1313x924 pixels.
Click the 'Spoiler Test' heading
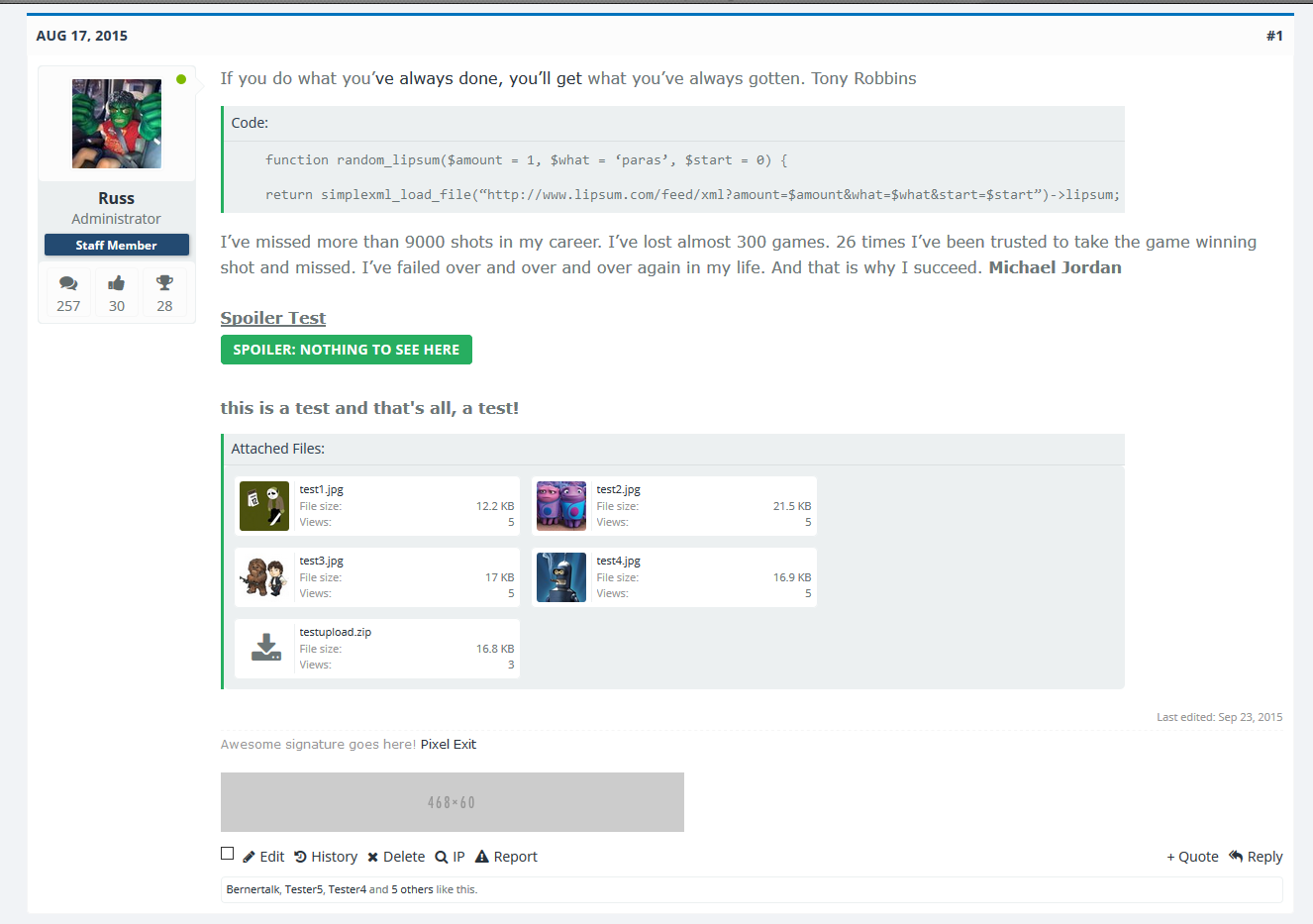pyautogui.click(x=273, y=318)
